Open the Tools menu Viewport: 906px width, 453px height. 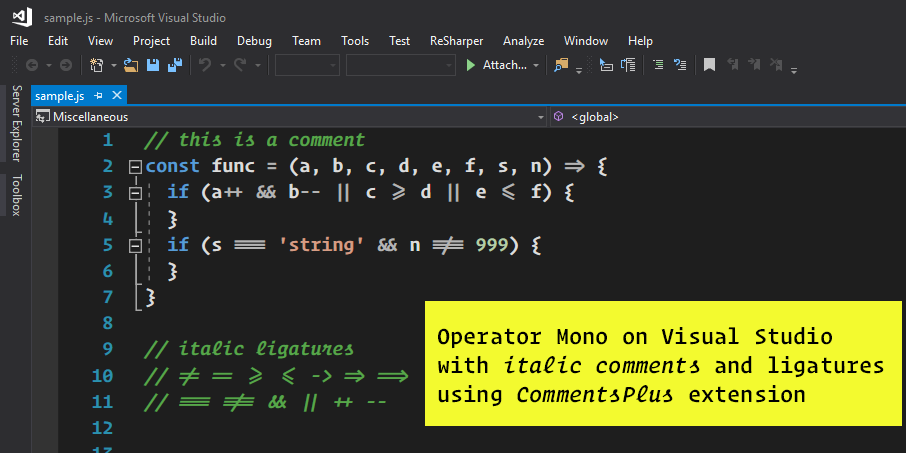pyautogui.click(x=355, y=41)
